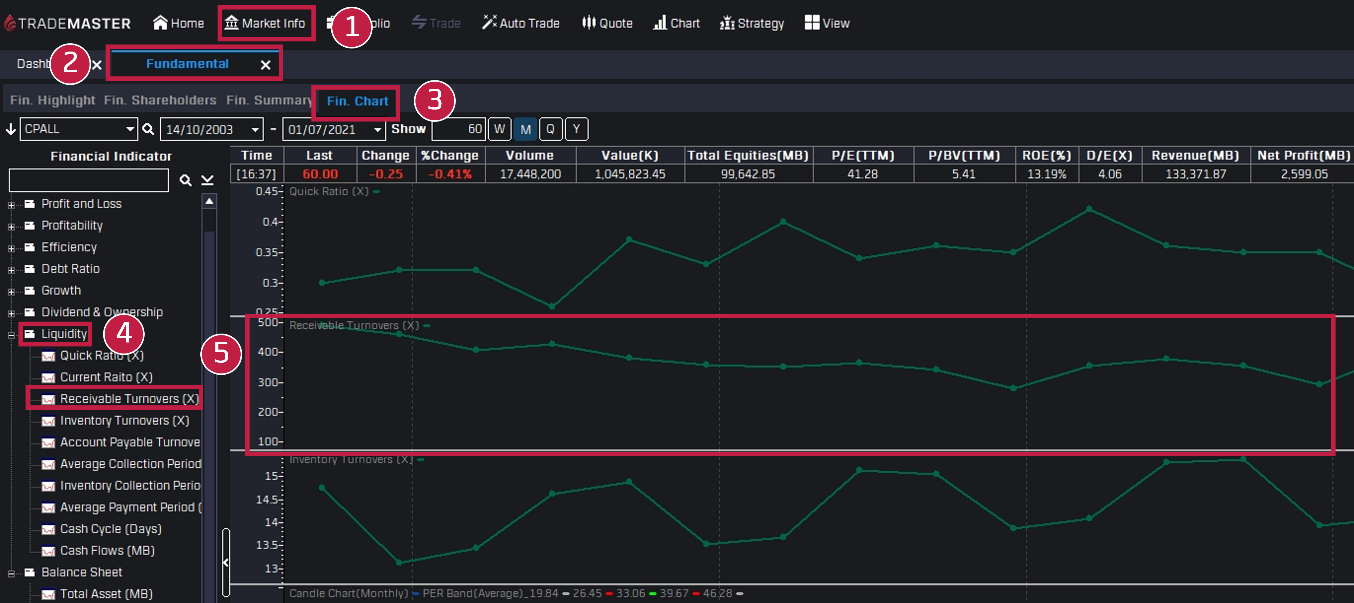Click the Show count input field
This screenshot has width=1354, height=603.
(x=458, y=129)
